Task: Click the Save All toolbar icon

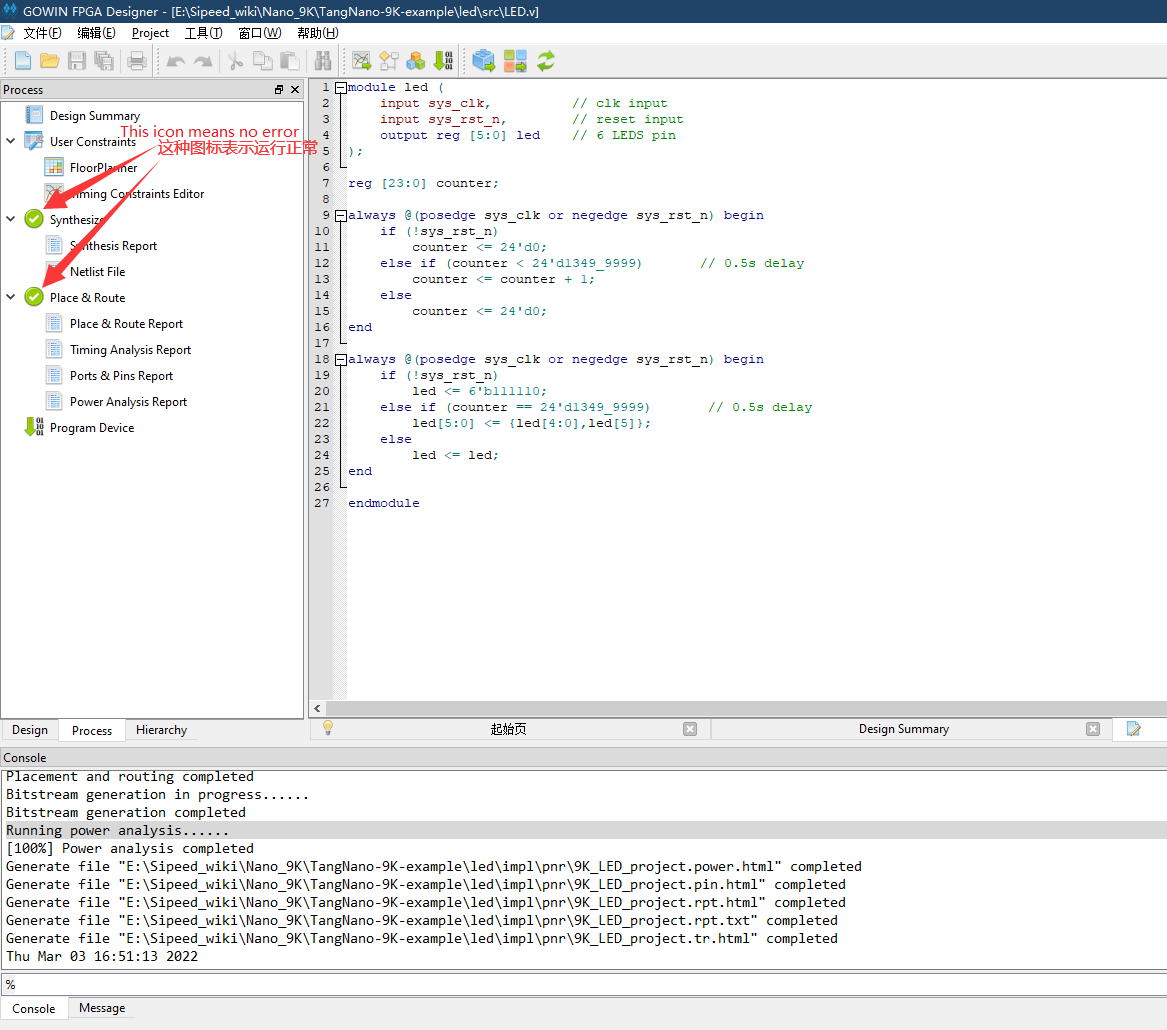Action: tap(104, 61)
